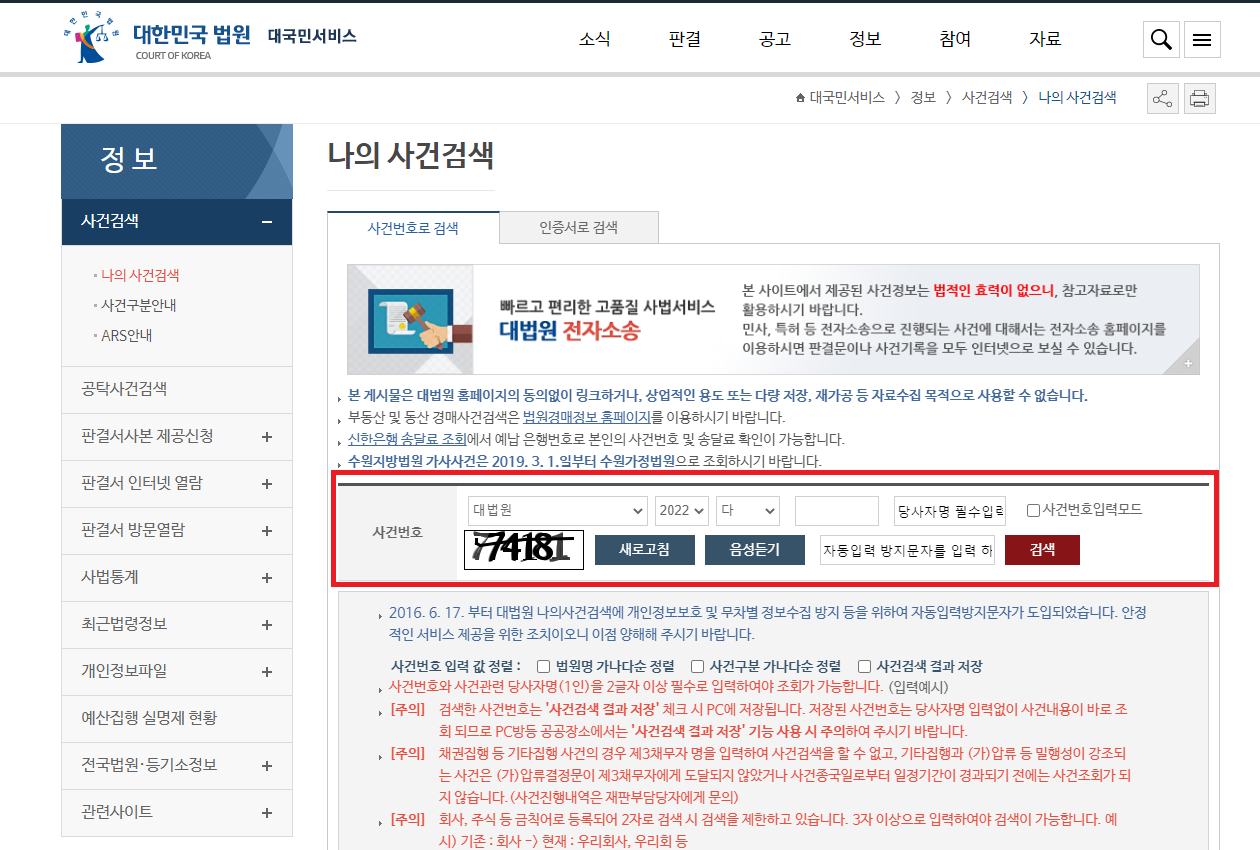
Task: Open the 공고 top menu
Action: (775, 39)
